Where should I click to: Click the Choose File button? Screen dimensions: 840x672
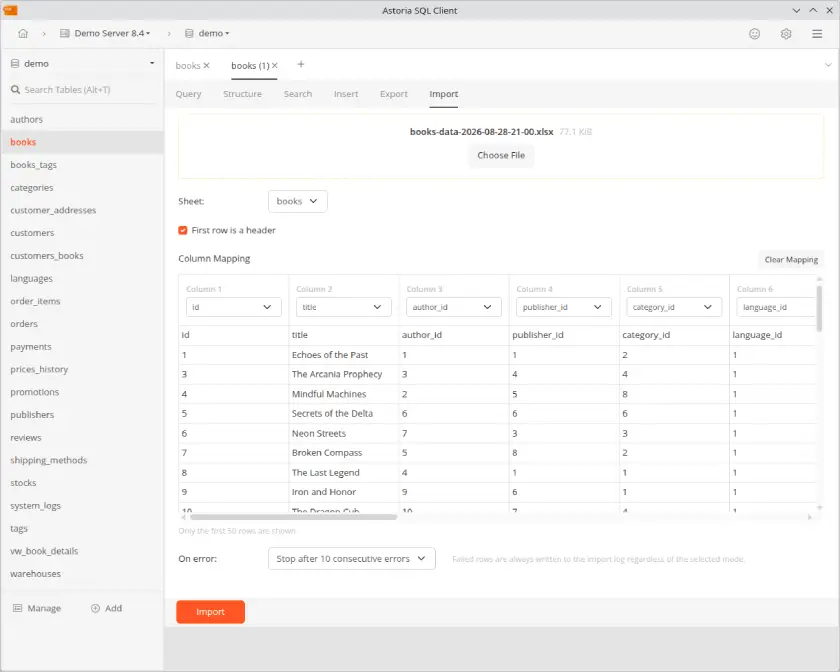(501, 155)
